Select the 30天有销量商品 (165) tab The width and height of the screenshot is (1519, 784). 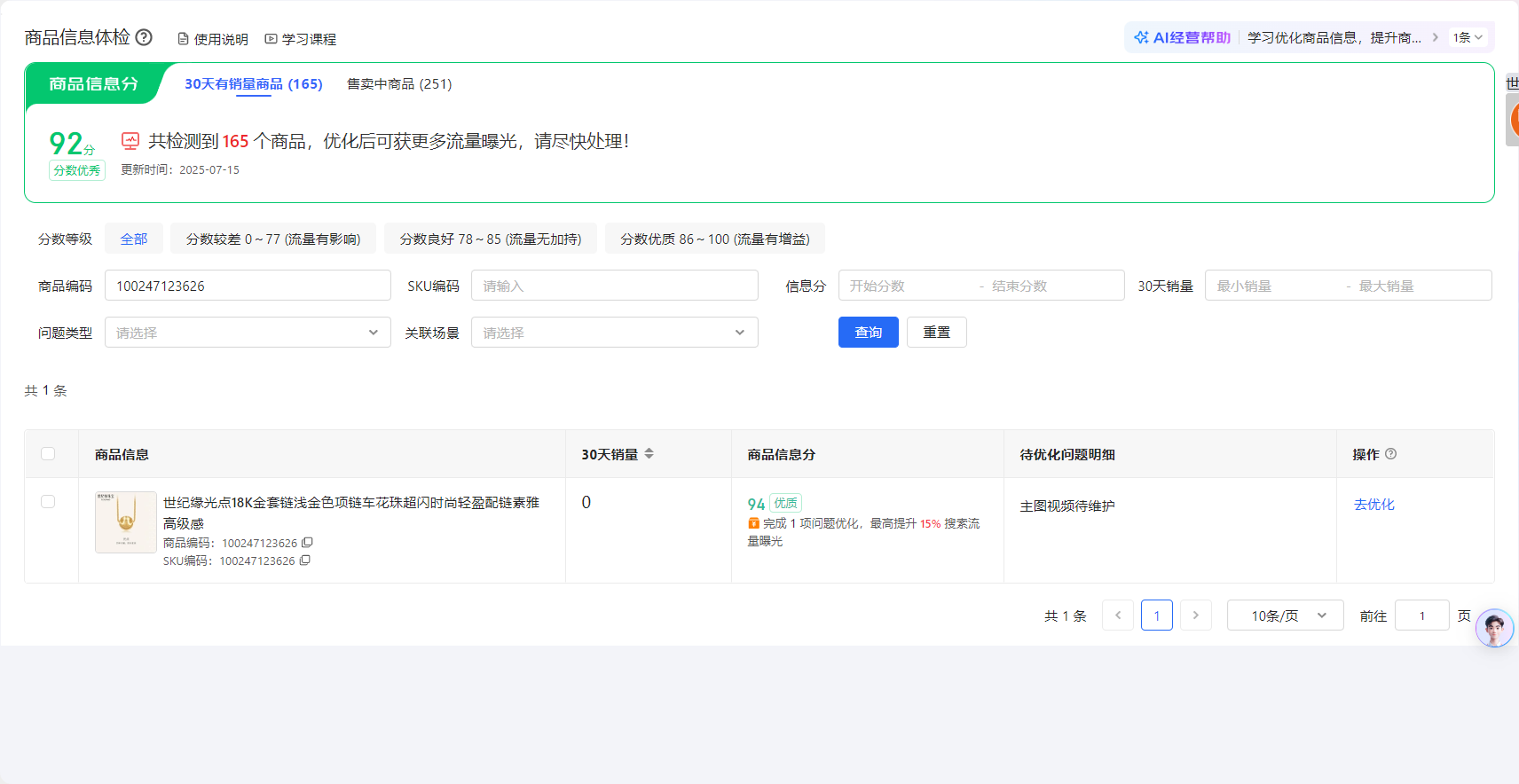tap(253, 84)
